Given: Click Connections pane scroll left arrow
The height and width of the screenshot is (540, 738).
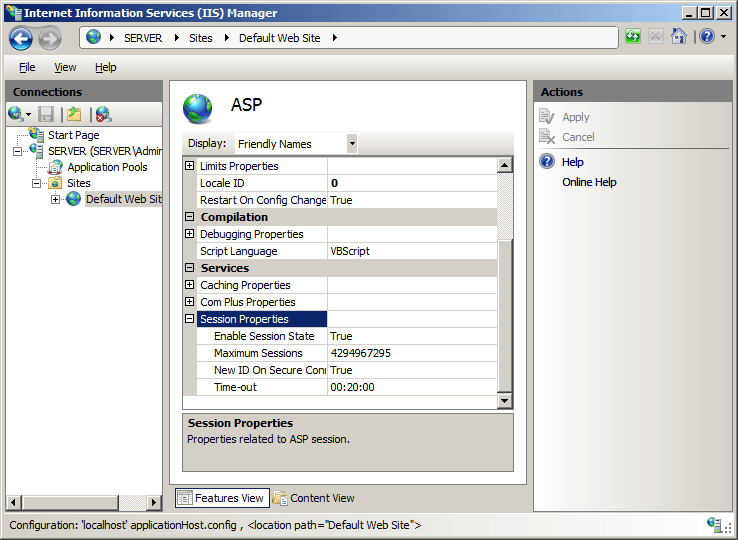Looking at the screenshot, I should point(13,503).
